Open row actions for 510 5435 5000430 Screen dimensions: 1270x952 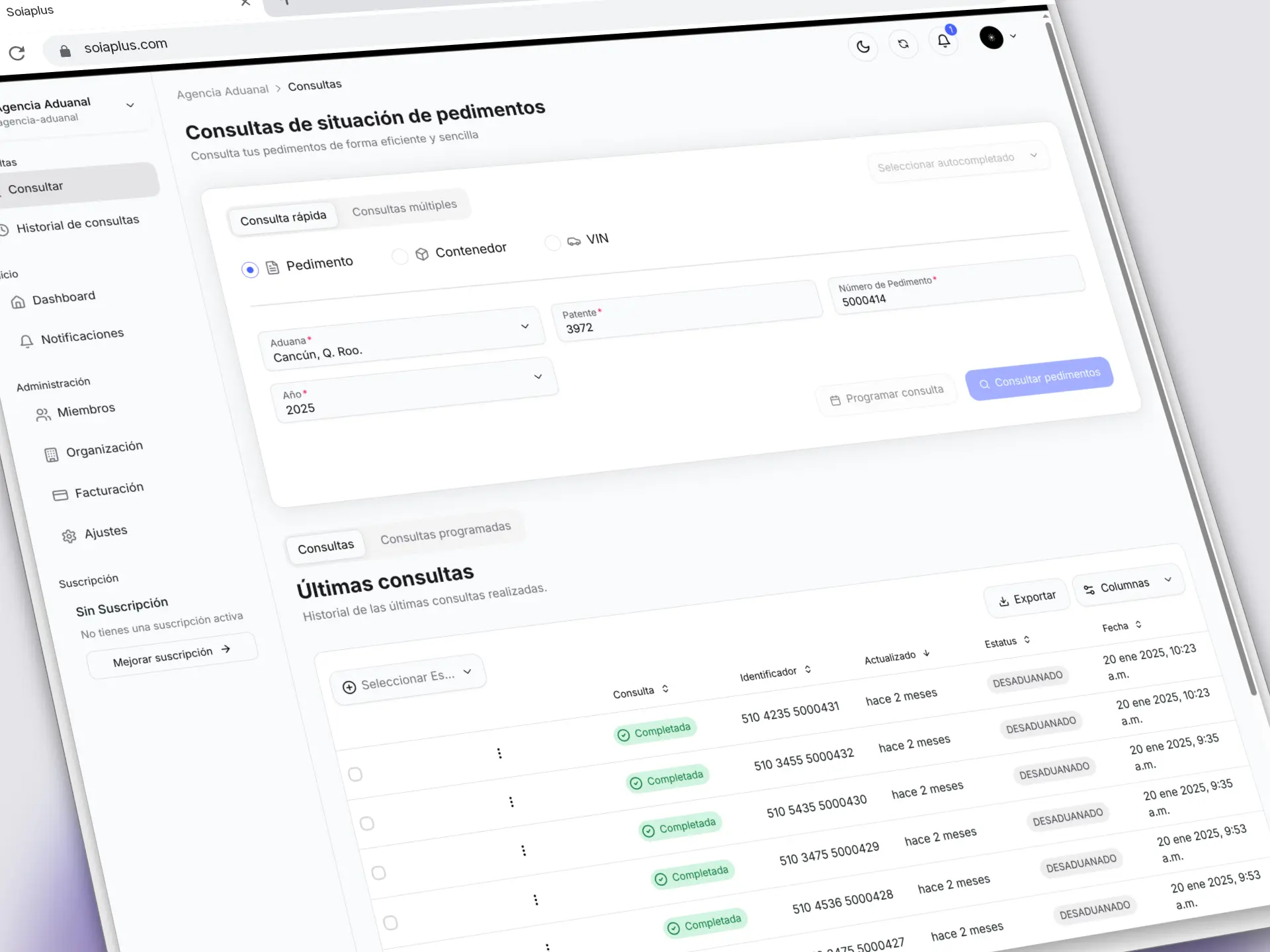[x=523, y=850]
